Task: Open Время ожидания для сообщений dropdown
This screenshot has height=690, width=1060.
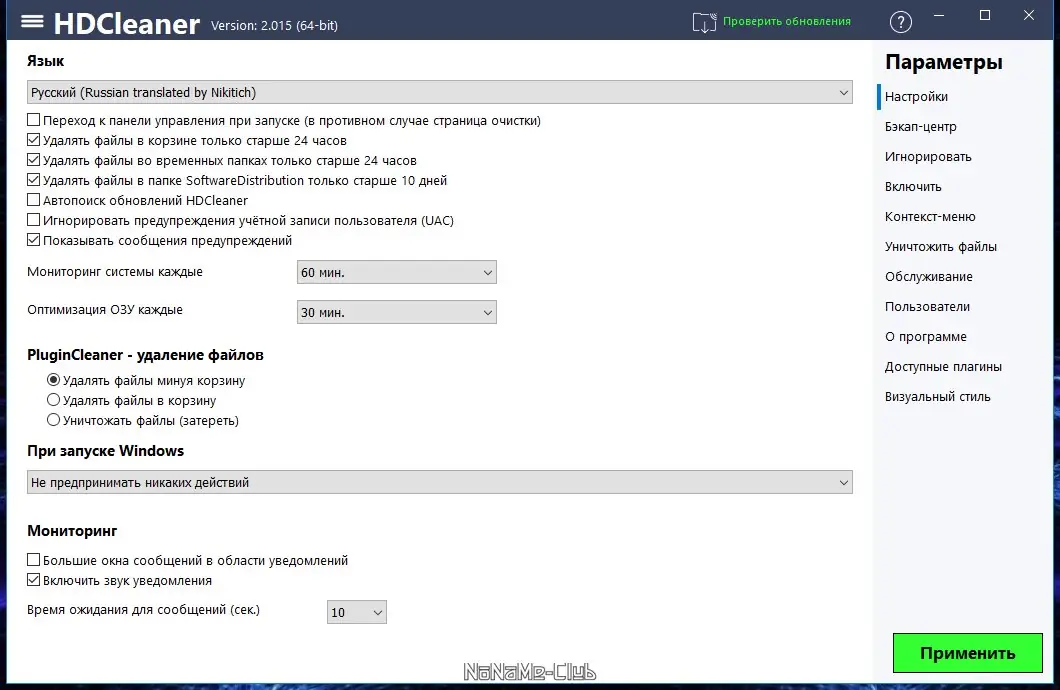Action: pyautogui.click(x=356, y=612)
